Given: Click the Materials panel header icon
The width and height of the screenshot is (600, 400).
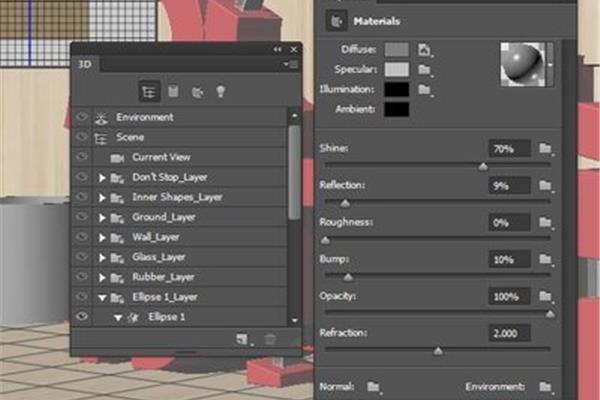Looking at the screenshot, I should click(336, 21).
